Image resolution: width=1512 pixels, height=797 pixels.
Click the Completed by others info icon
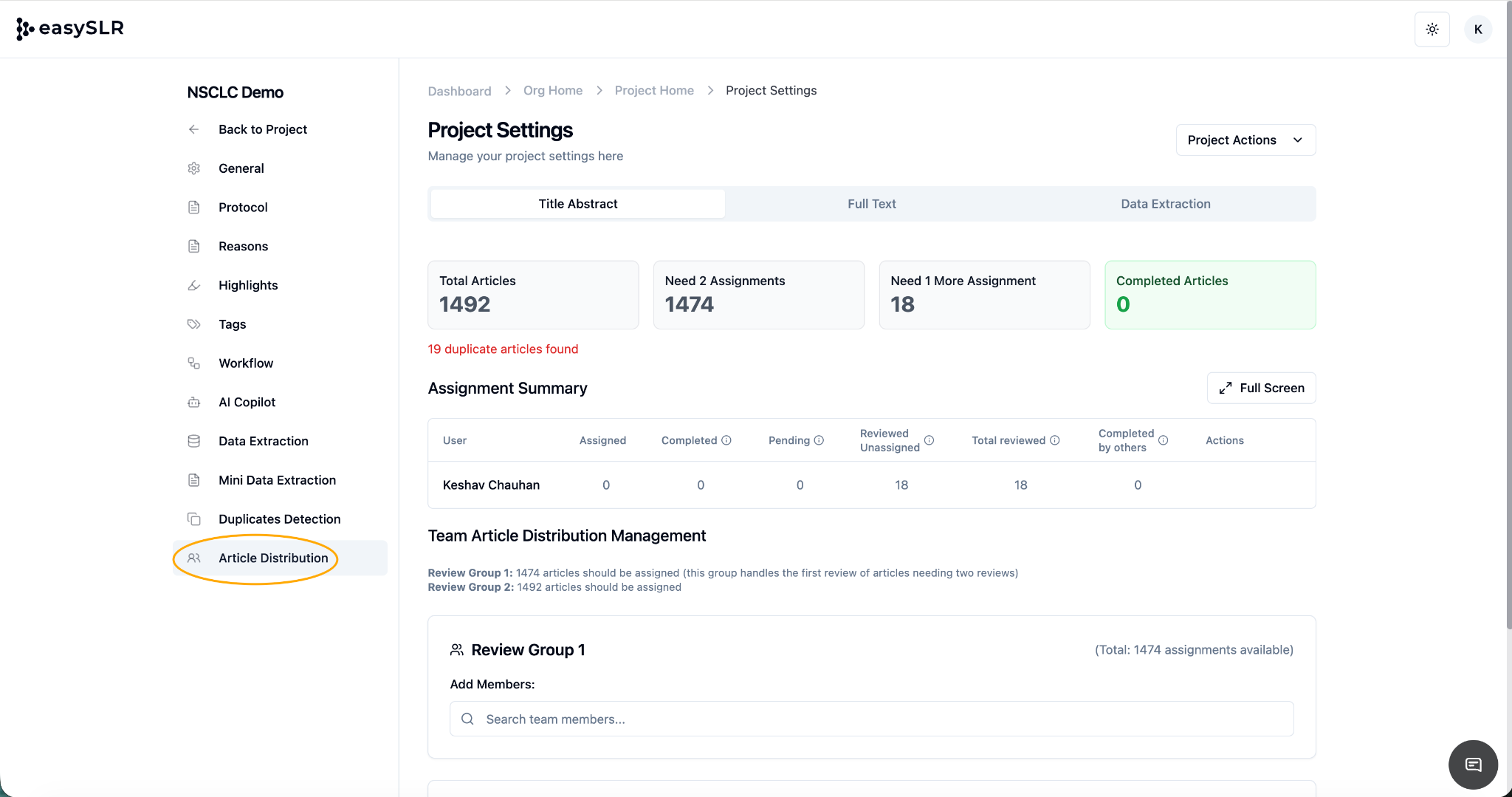pos(1163,440)
